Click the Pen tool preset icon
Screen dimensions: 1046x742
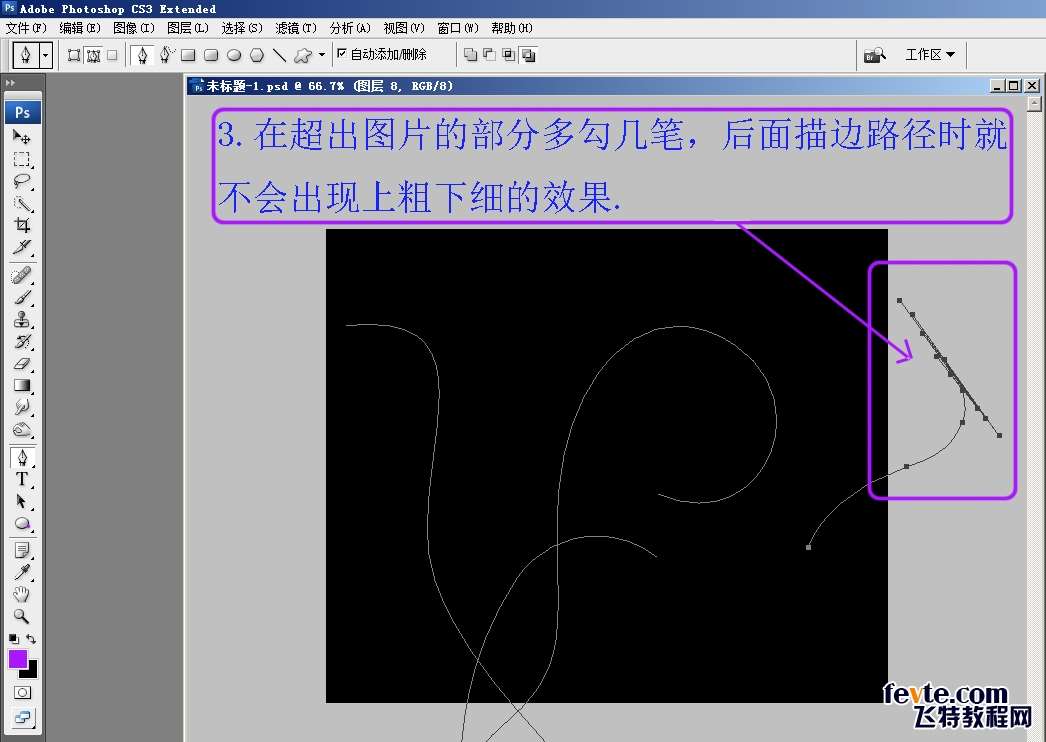click(x=26, y=55)
